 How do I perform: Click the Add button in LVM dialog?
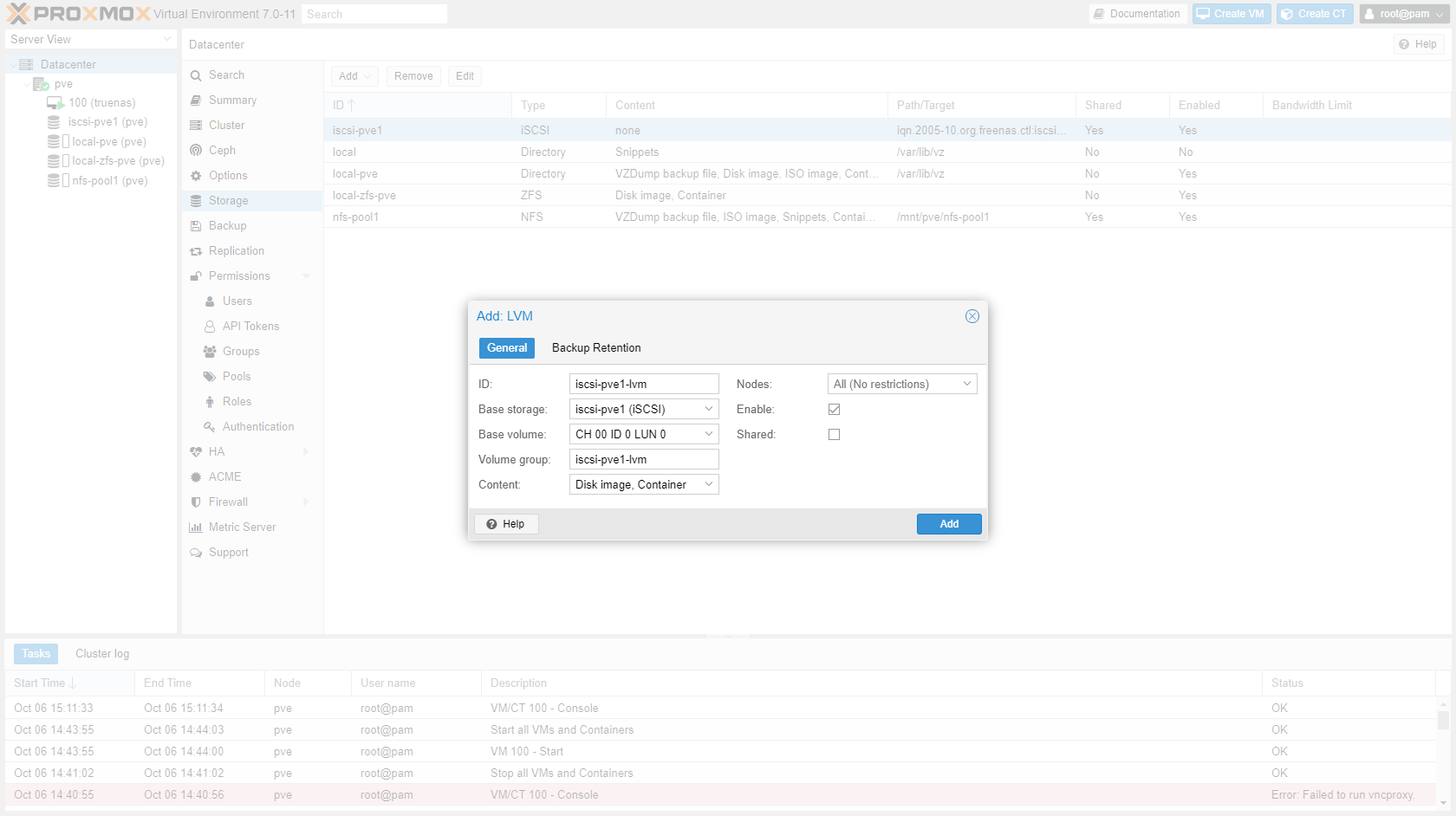(949, 524)
